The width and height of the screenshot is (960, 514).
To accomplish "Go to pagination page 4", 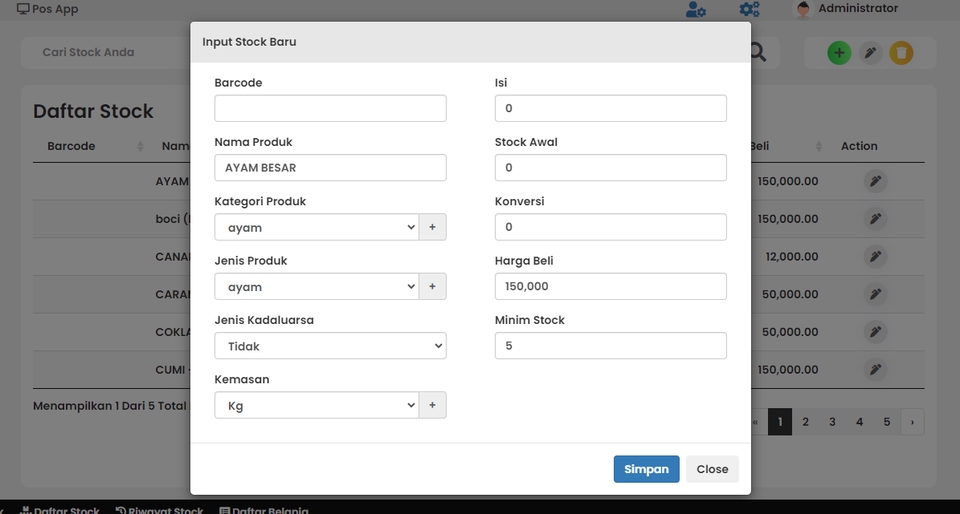I will tap(860, 422).
